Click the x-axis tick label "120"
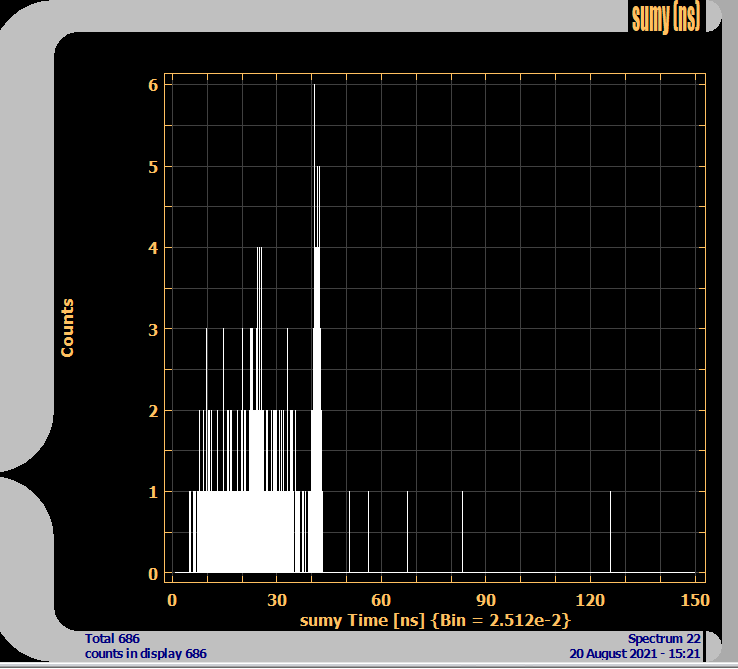738x669 pixels. click(x=590, y=600)
